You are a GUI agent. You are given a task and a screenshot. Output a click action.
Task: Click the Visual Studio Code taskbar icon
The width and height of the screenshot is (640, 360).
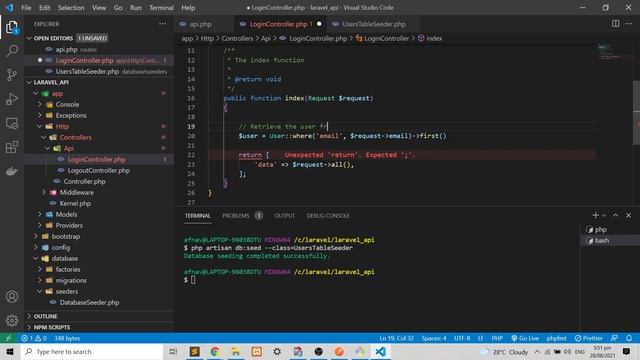point(380,352)
